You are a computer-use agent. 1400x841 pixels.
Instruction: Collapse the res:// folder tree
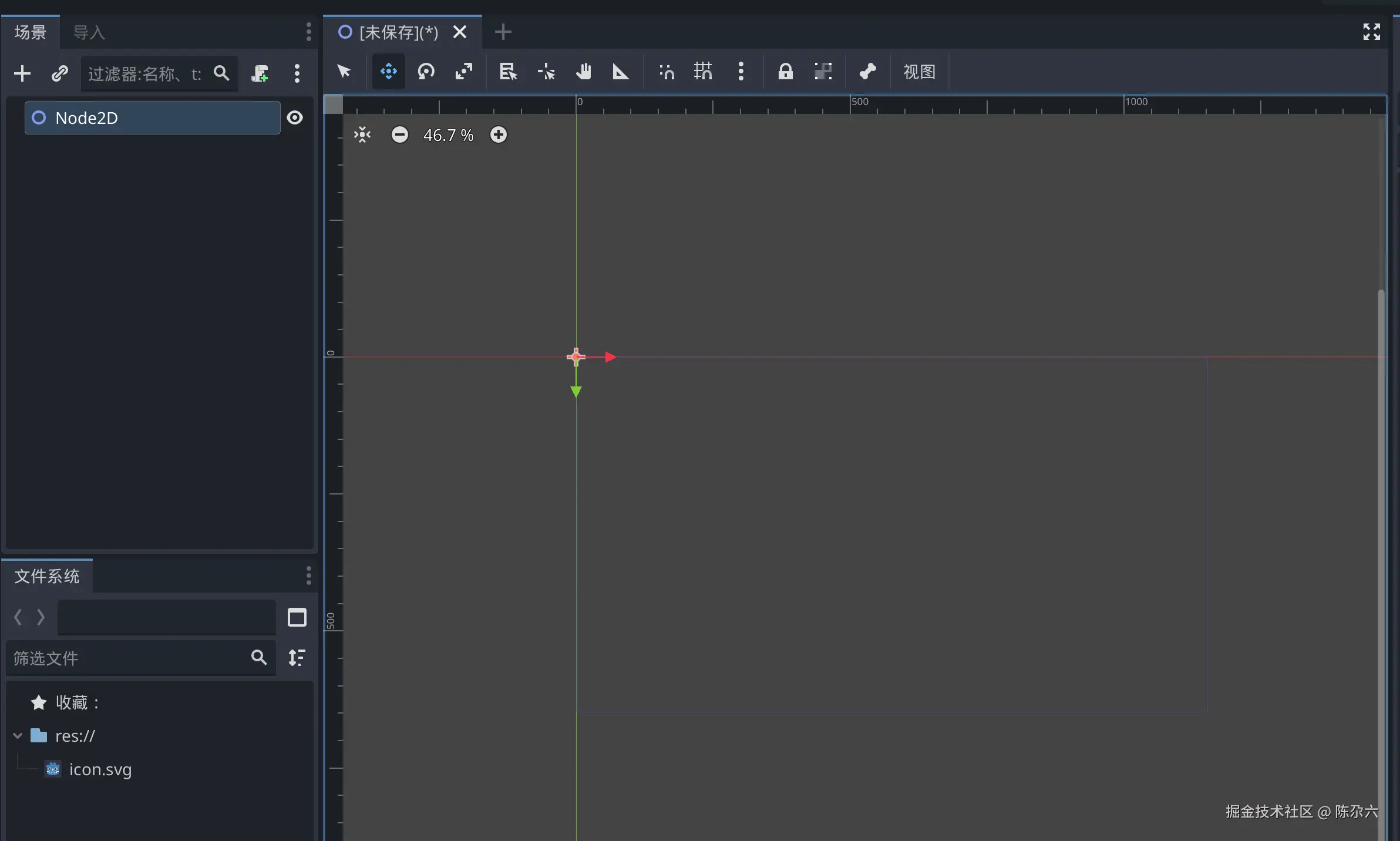[x=18, y=736]
